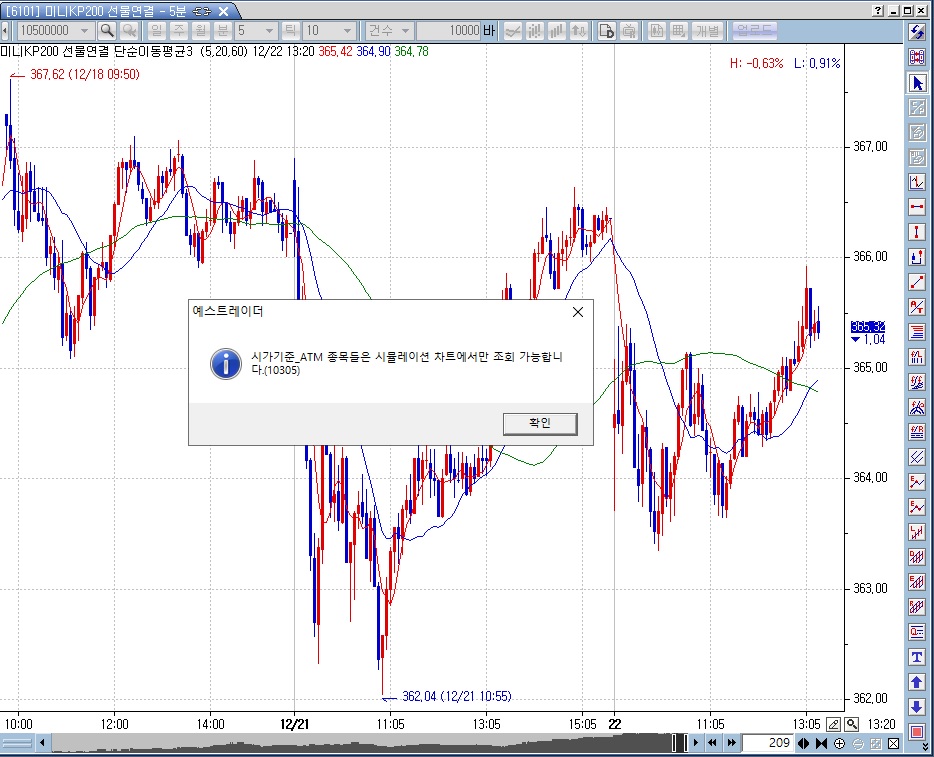934x757 pixels.
Task: Select the text T annotation tool
Action: tap(917, 657)
